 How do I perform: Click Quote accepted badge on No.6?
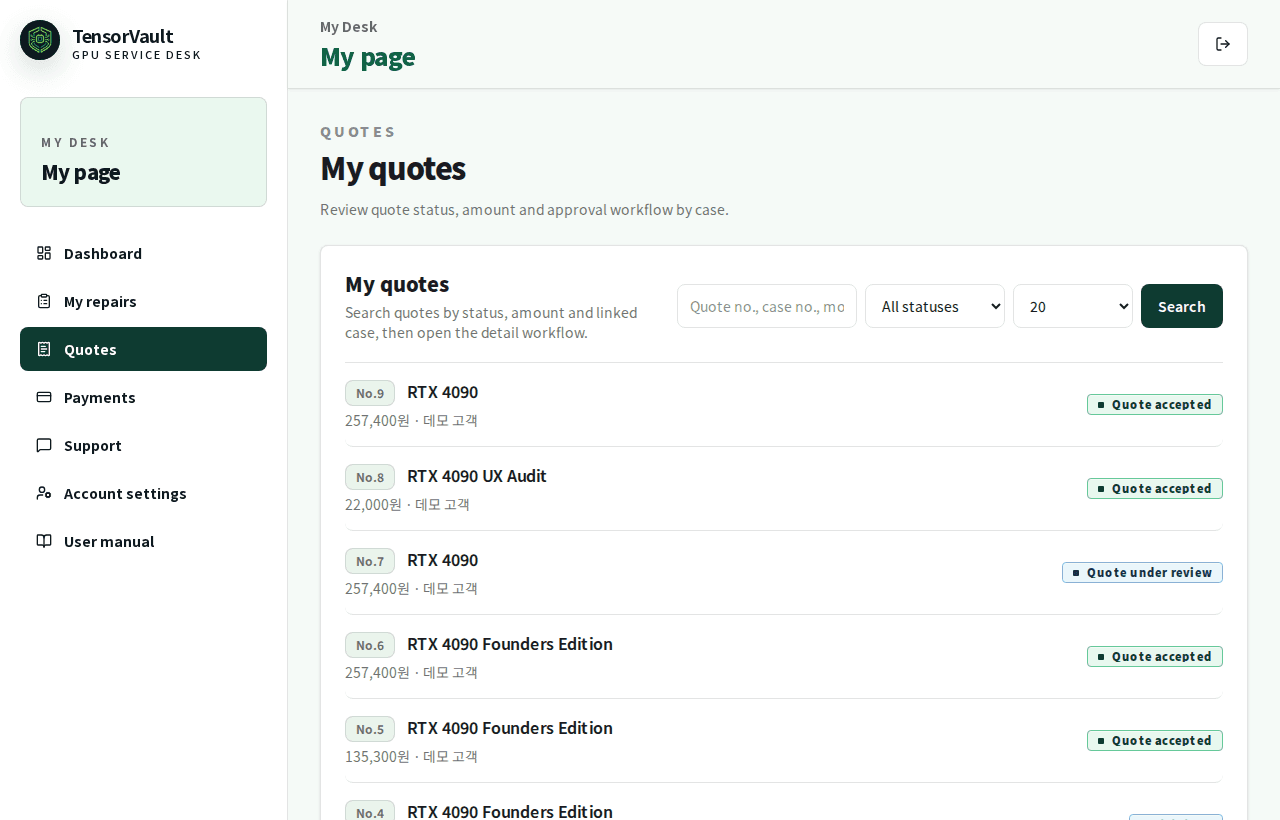click(x=1155, y=657)
